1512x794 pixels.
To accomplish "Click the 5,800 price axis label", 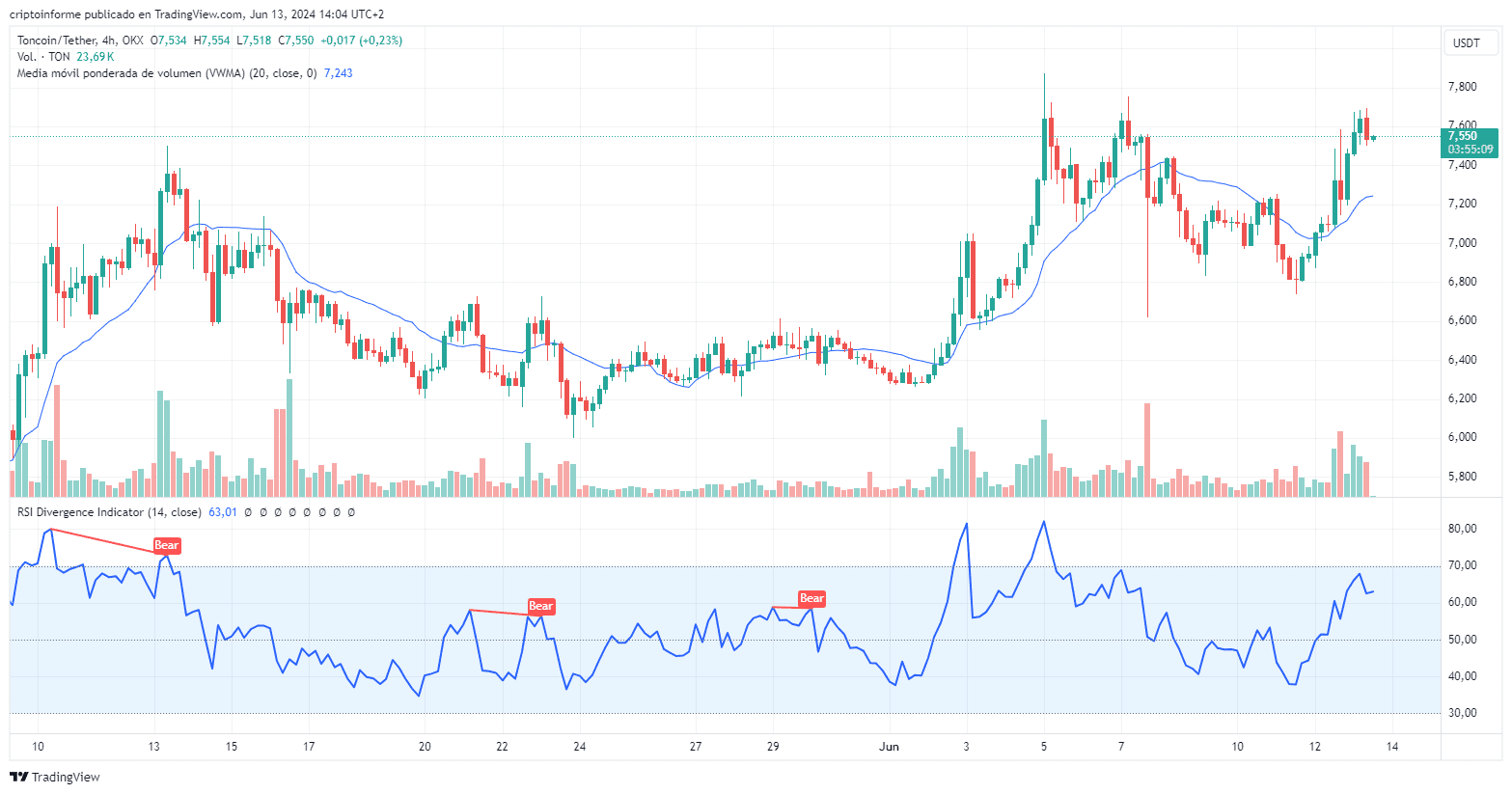I will tap(1462, 477).
